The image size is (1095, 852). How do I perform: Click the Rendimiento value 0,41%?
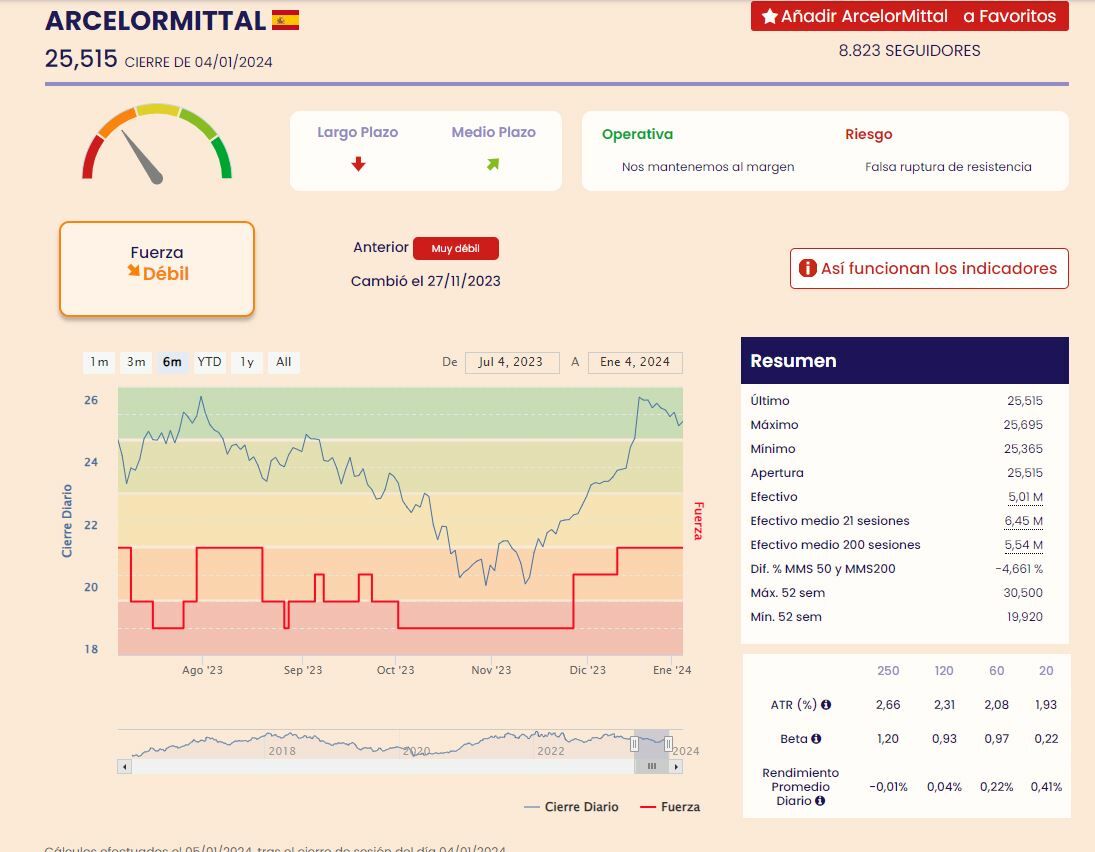[x=1046, y=787]
